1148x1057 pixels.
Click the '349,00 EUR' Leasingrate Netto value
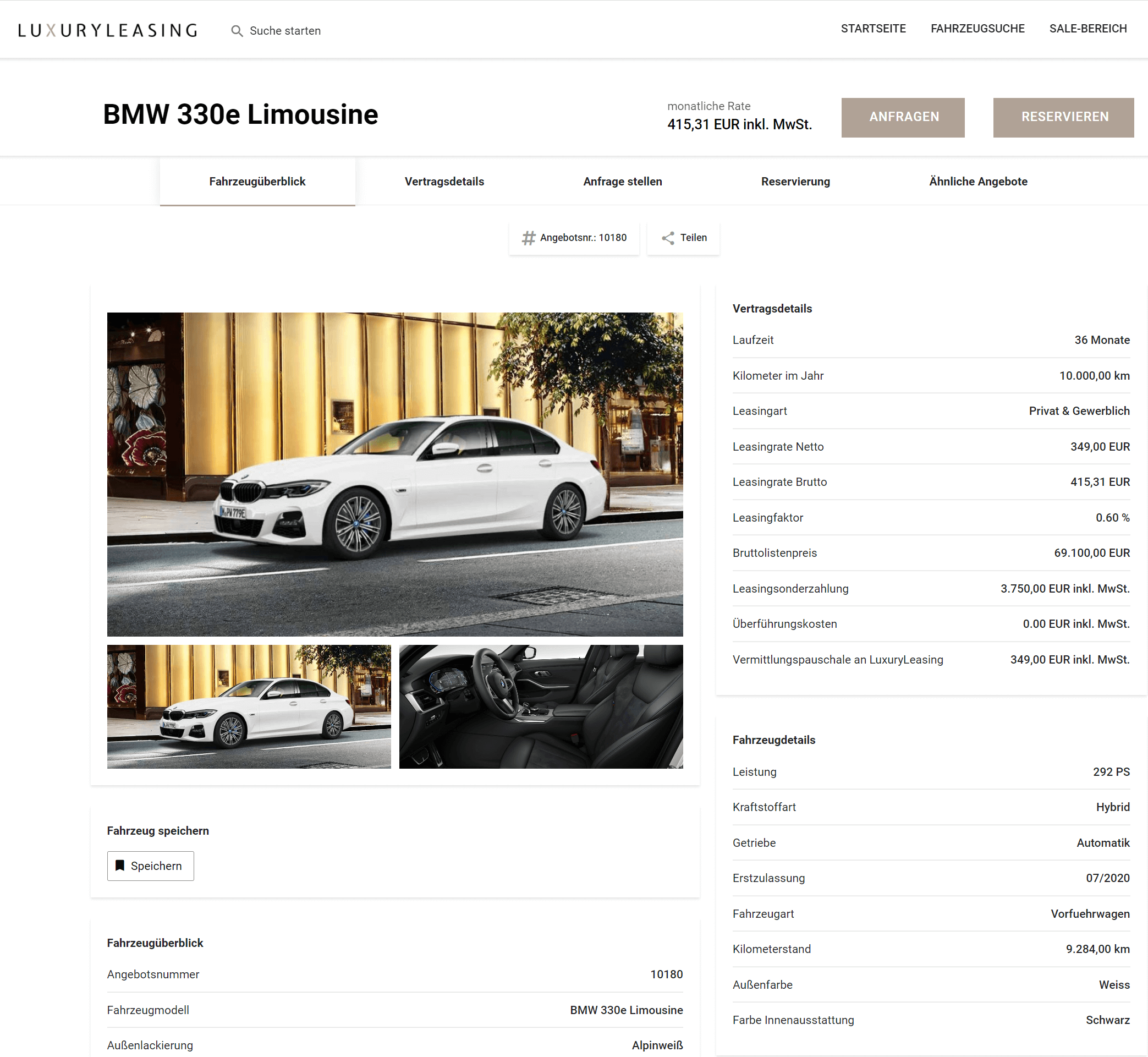(1100, 447)
